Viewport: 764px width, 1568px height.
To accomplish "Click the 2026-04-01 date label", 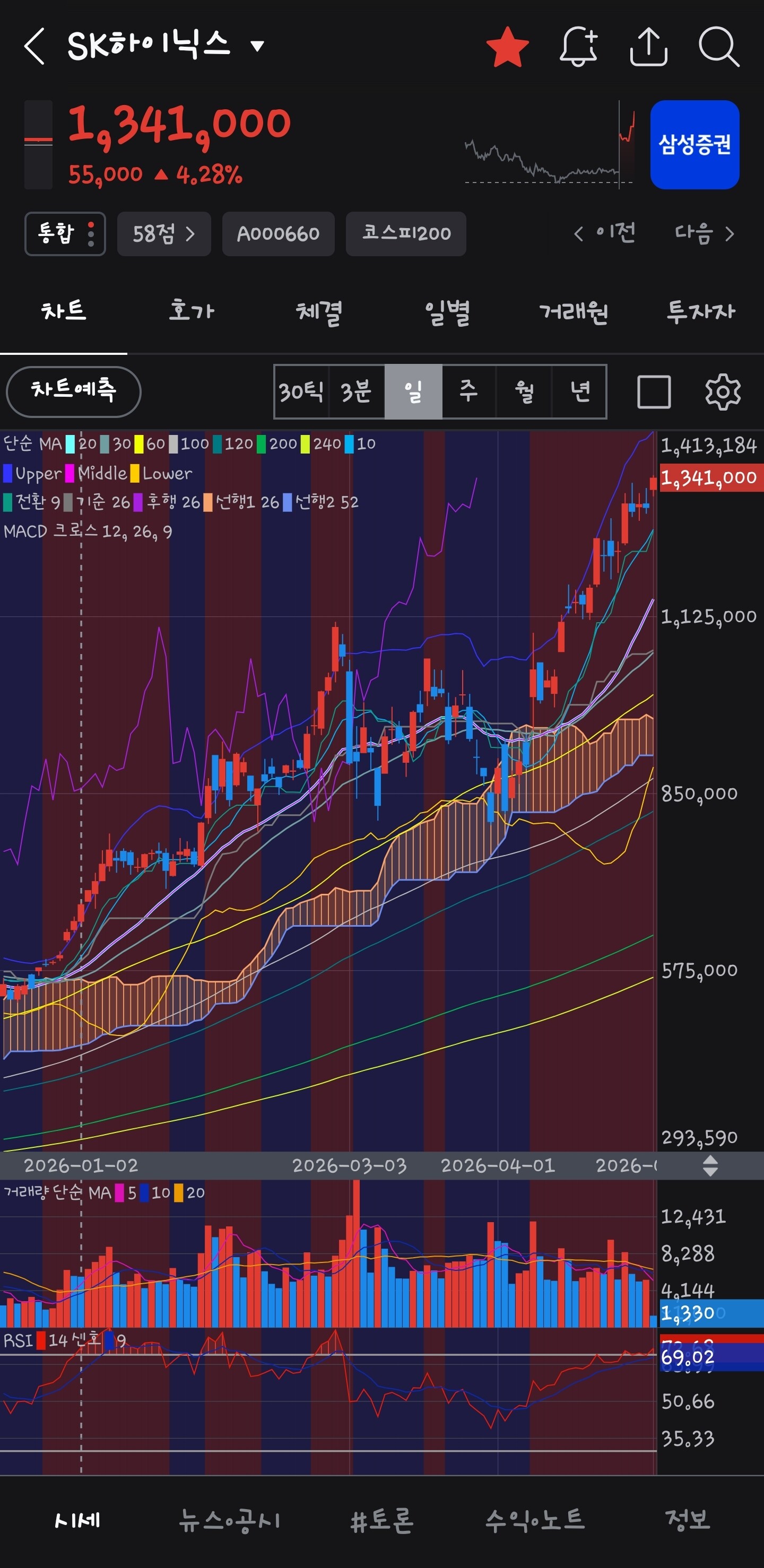I will (498, 1165).
